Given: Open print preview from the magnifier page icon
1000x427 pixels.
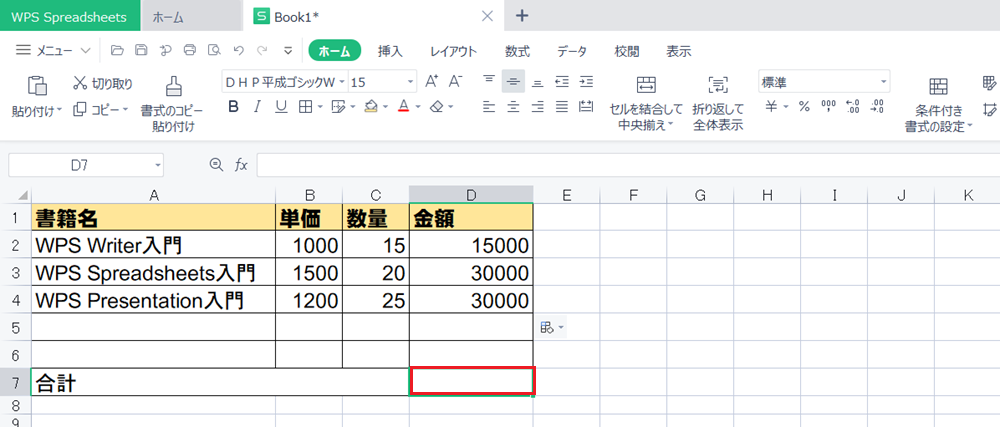Looking at the screenshot, I should [x=214, y=51].
